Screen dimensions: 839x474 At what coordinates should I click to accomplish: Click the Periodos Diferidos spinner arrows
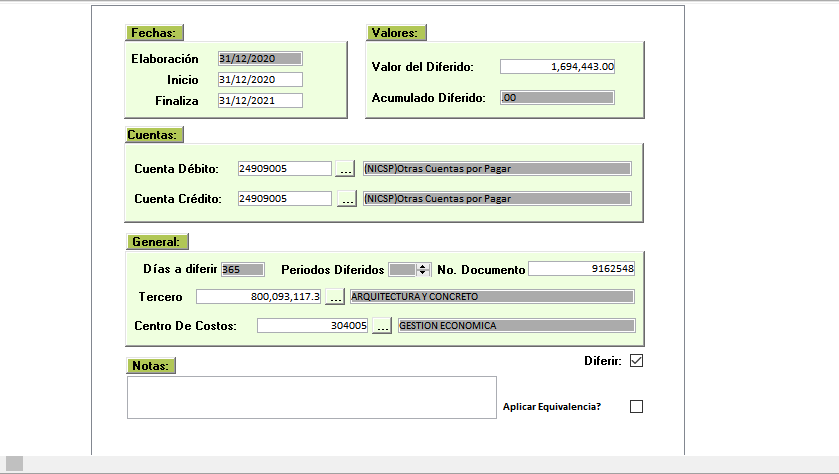coord(423,269)
